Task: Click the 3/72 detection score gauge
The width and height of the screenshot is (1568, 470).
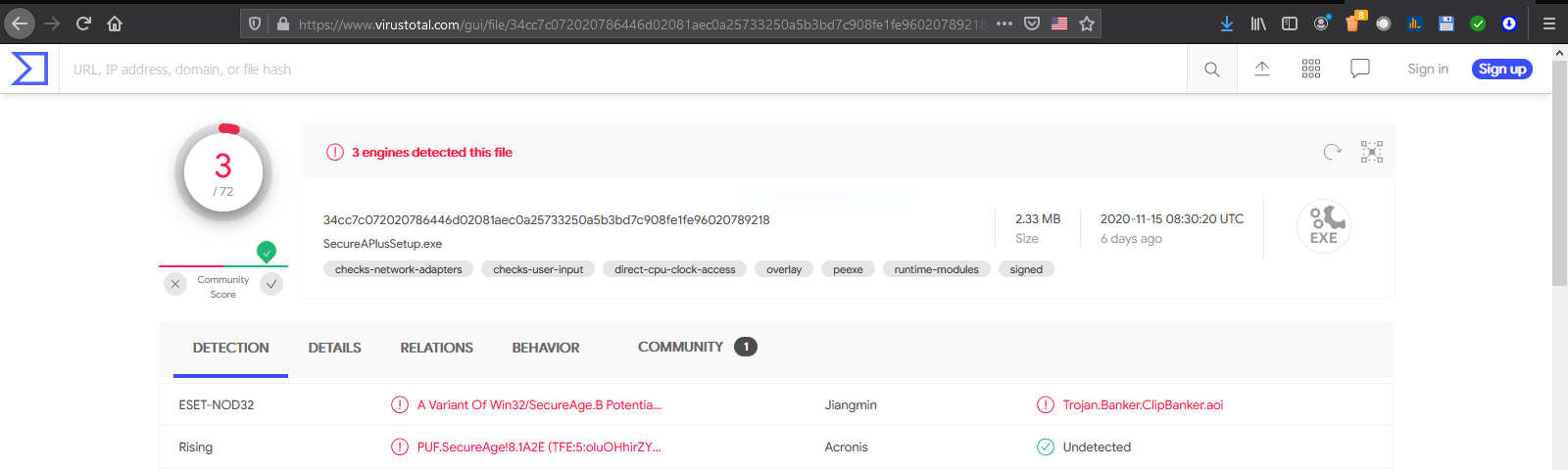Action: click(x=223, y=172)
